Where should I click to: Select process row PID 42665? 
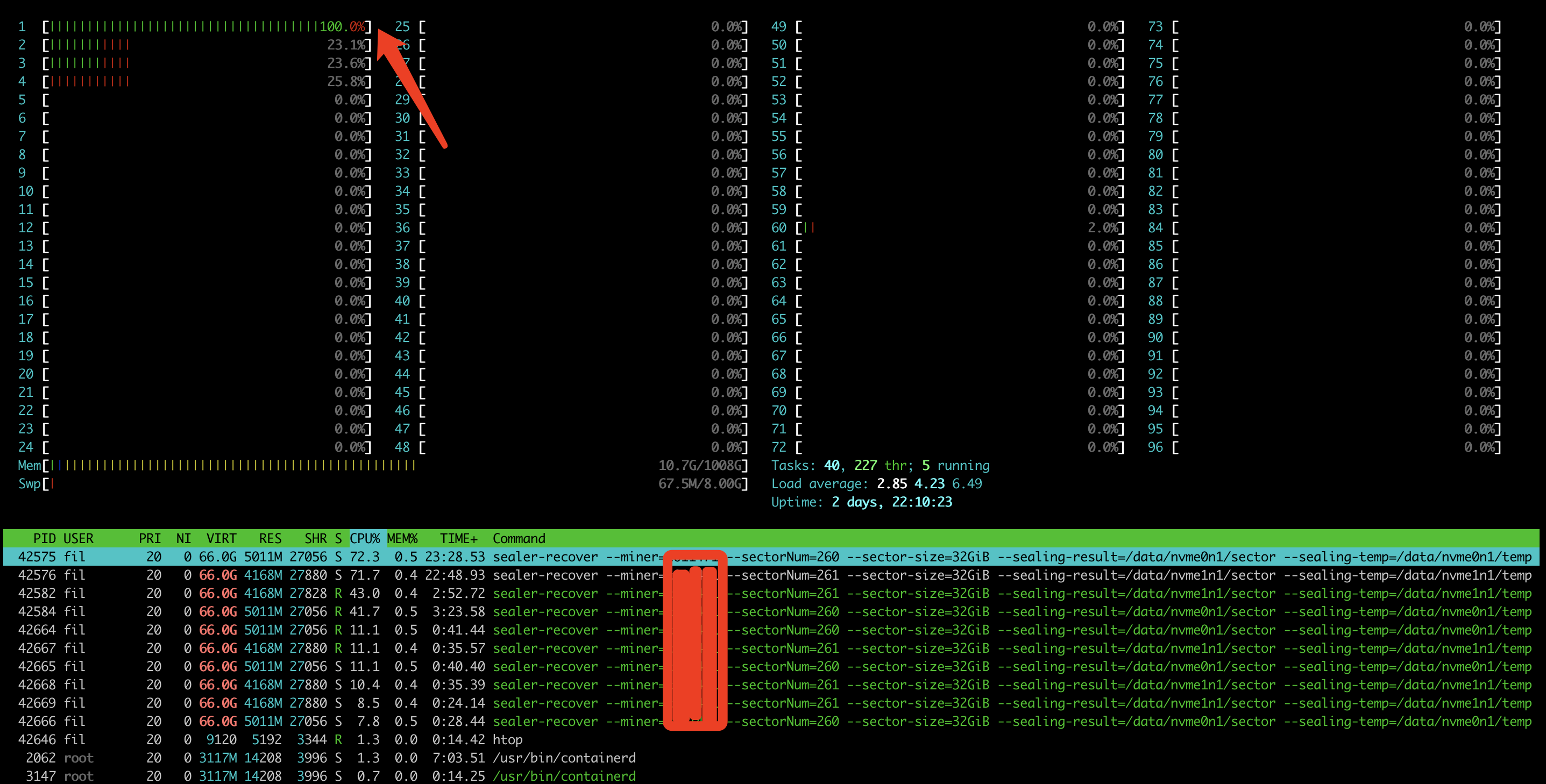pos(771,666)
